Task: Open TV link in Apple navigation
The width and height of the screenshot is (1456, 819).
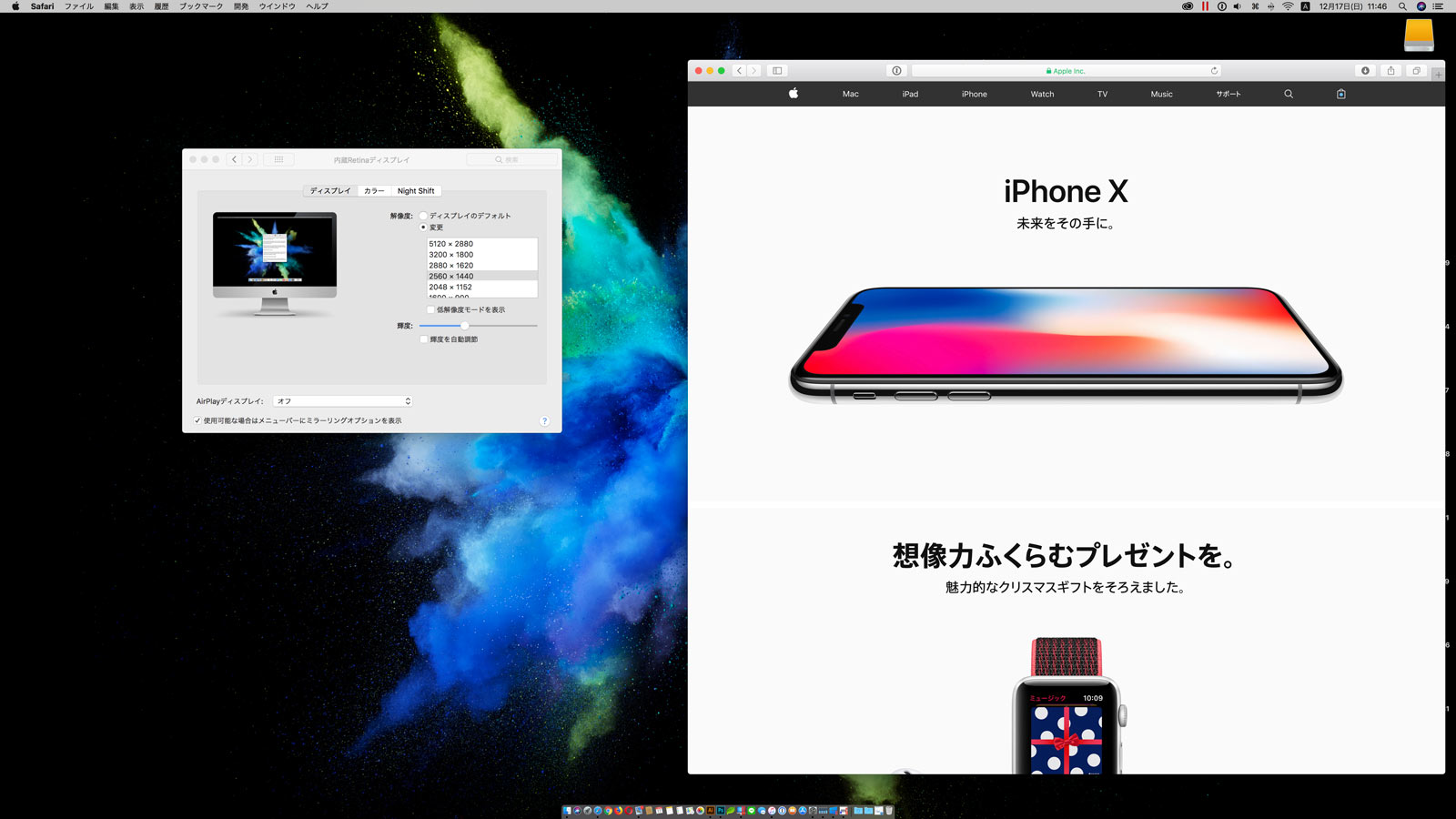Action: coord(1102,94)
